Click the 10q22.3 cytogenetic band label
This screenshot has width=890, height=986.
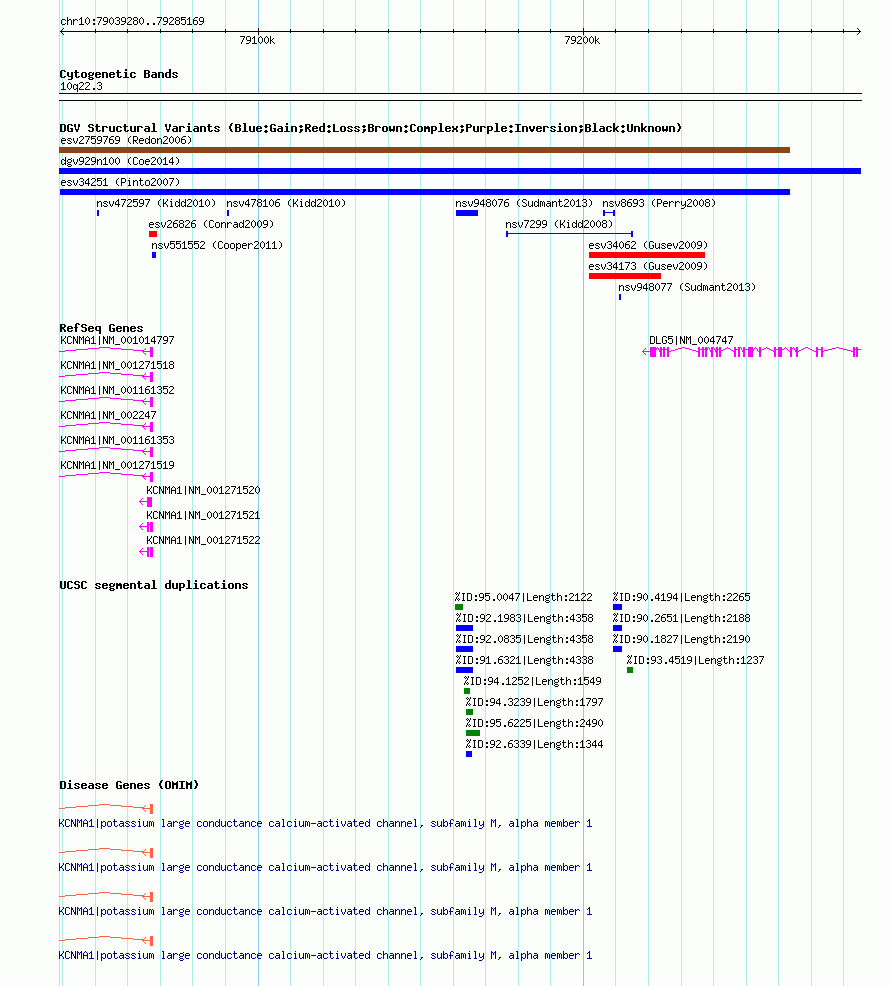(81, 87)
